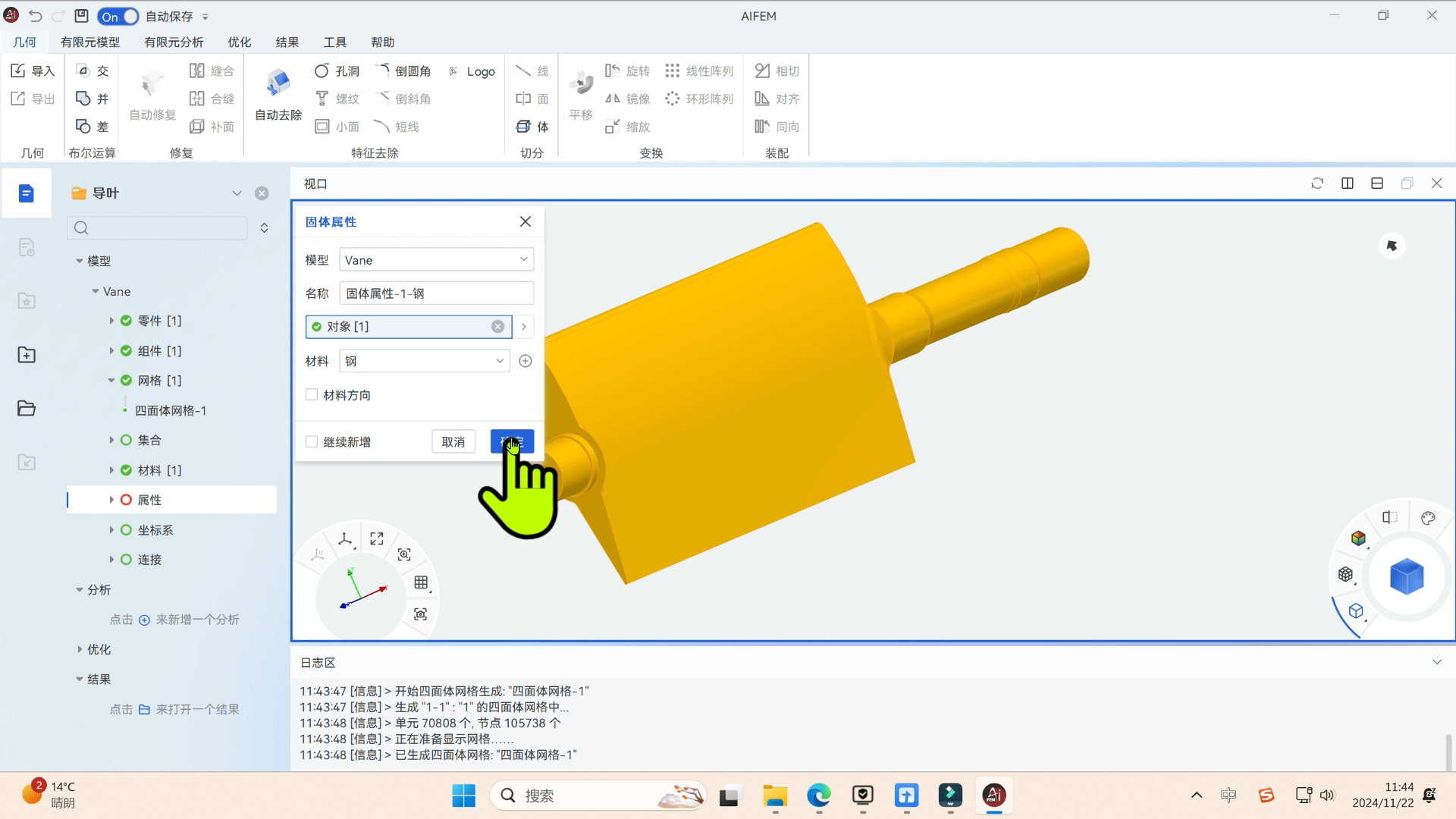This screenshot has width=1456, height=819.
Task: Click the 优化 menu tab
Action: pos(240,42)
